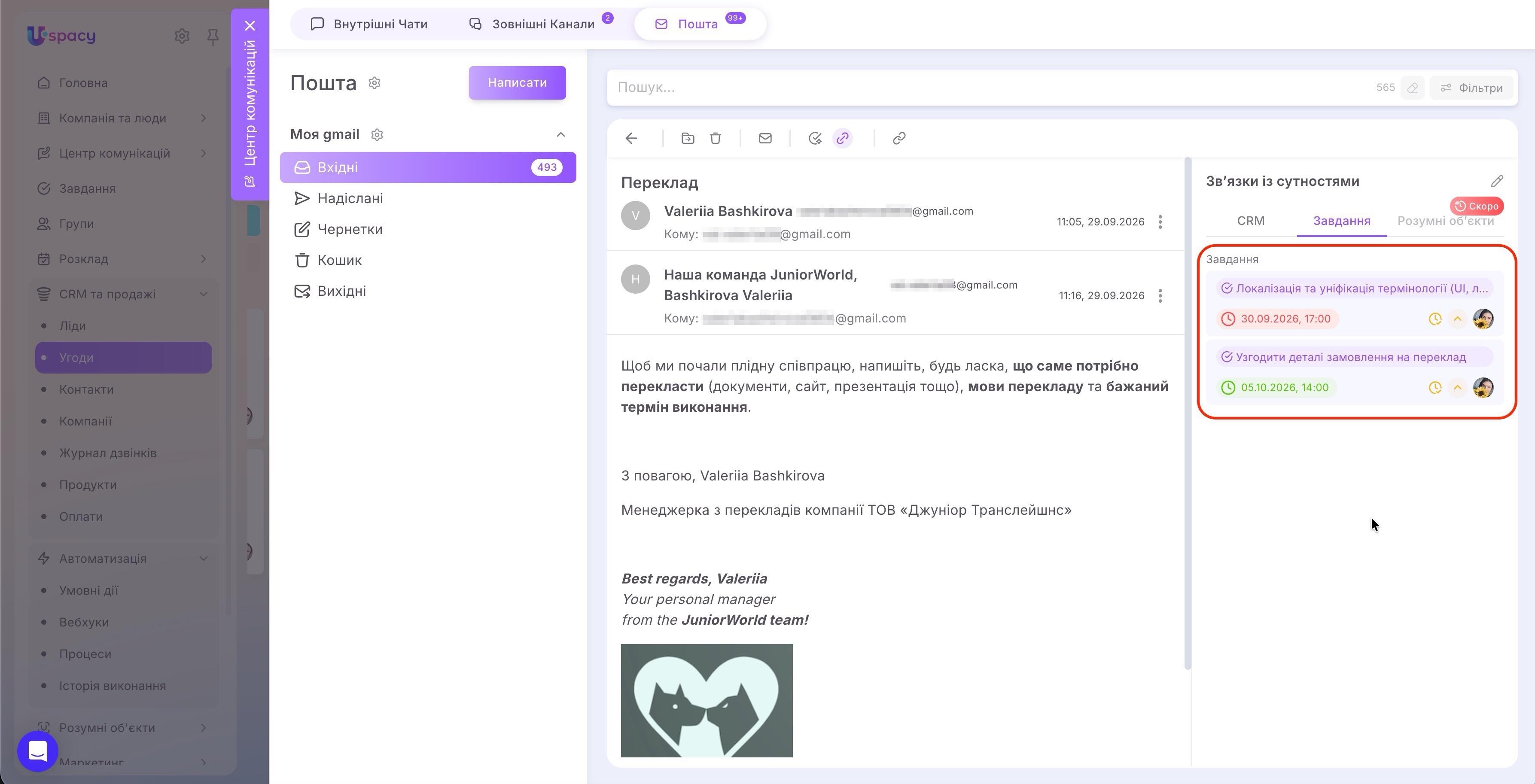Open the CRM tab in entity links
1535x784 pixels.
tap(1250, 221)
